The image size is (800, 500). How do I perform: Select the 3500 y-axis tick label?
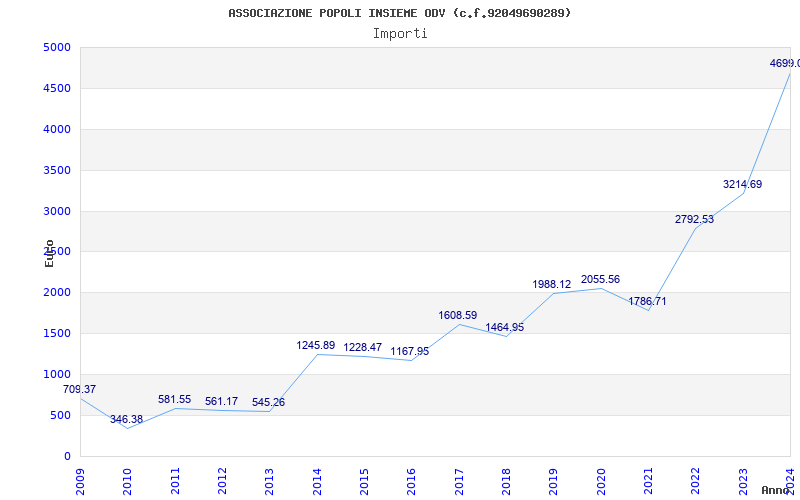tap(57, 170)
